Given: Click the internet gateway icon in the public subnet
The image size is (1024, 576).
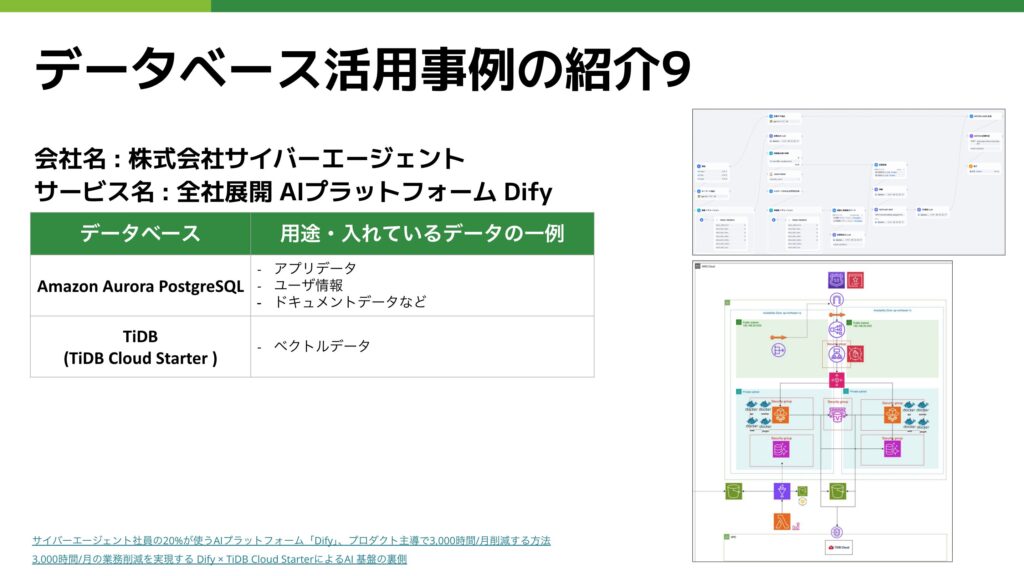Looking at the screenshot, I should 779,349.
